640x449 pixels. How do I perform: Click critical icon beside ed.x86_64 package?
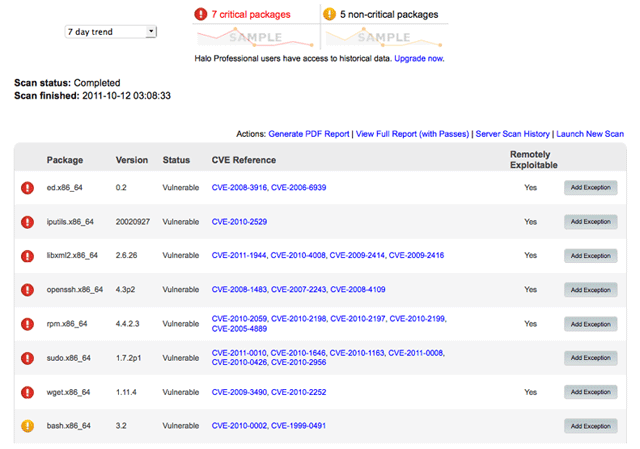click(x=27, y=188)
